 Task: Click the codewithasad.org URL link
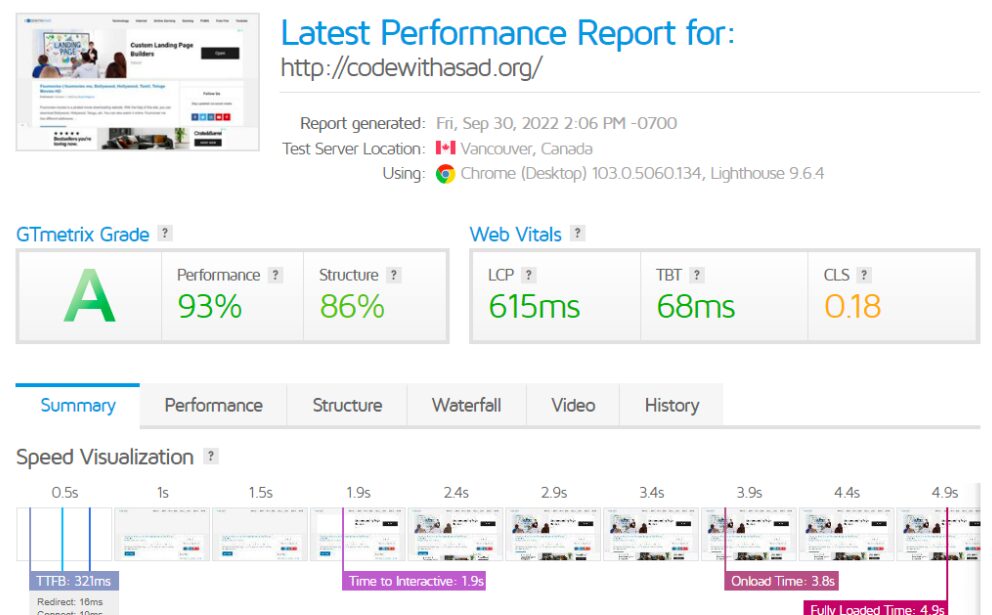[411, 68]
